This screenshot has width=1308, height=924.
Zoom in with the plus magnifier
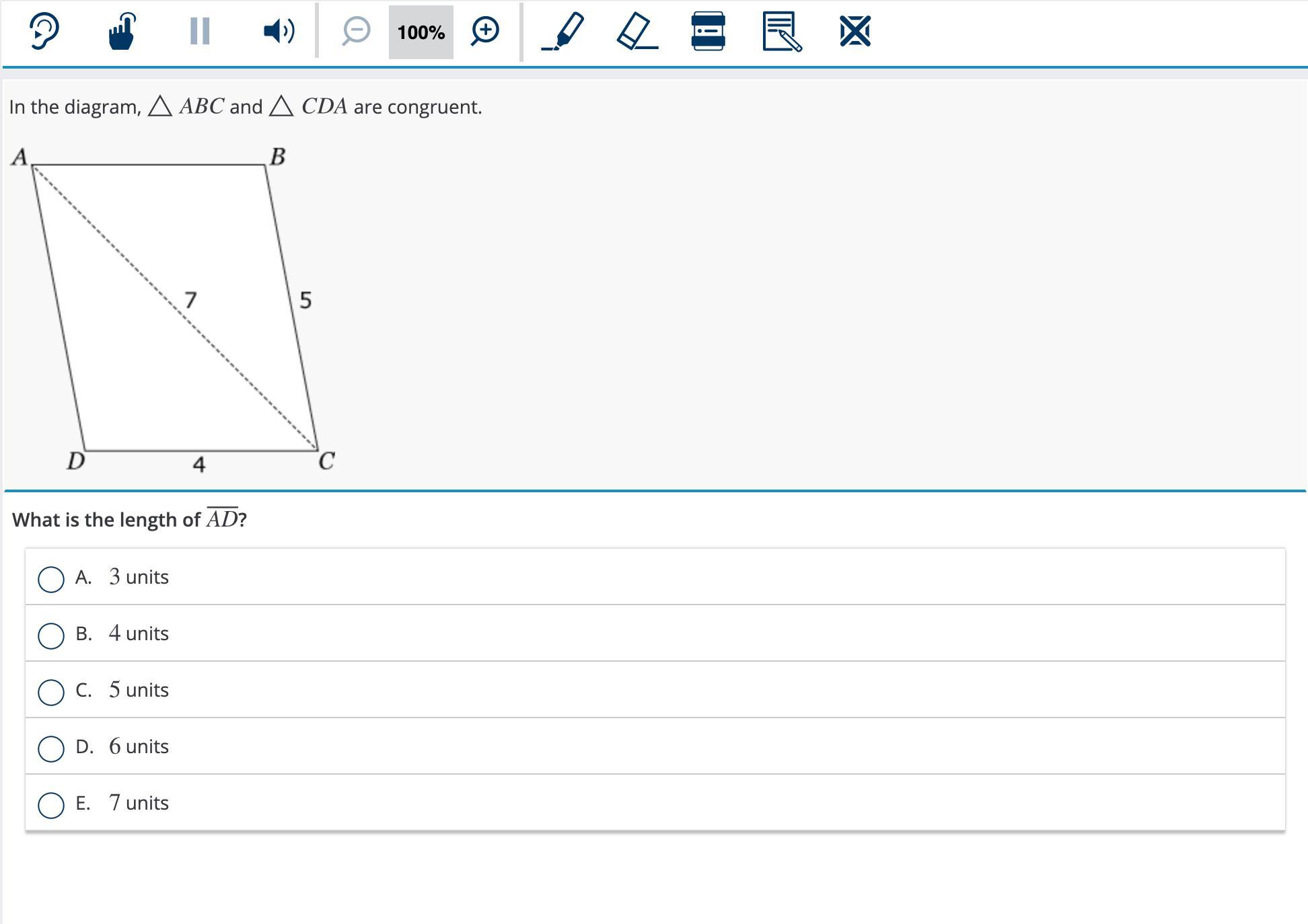[485, 31]
